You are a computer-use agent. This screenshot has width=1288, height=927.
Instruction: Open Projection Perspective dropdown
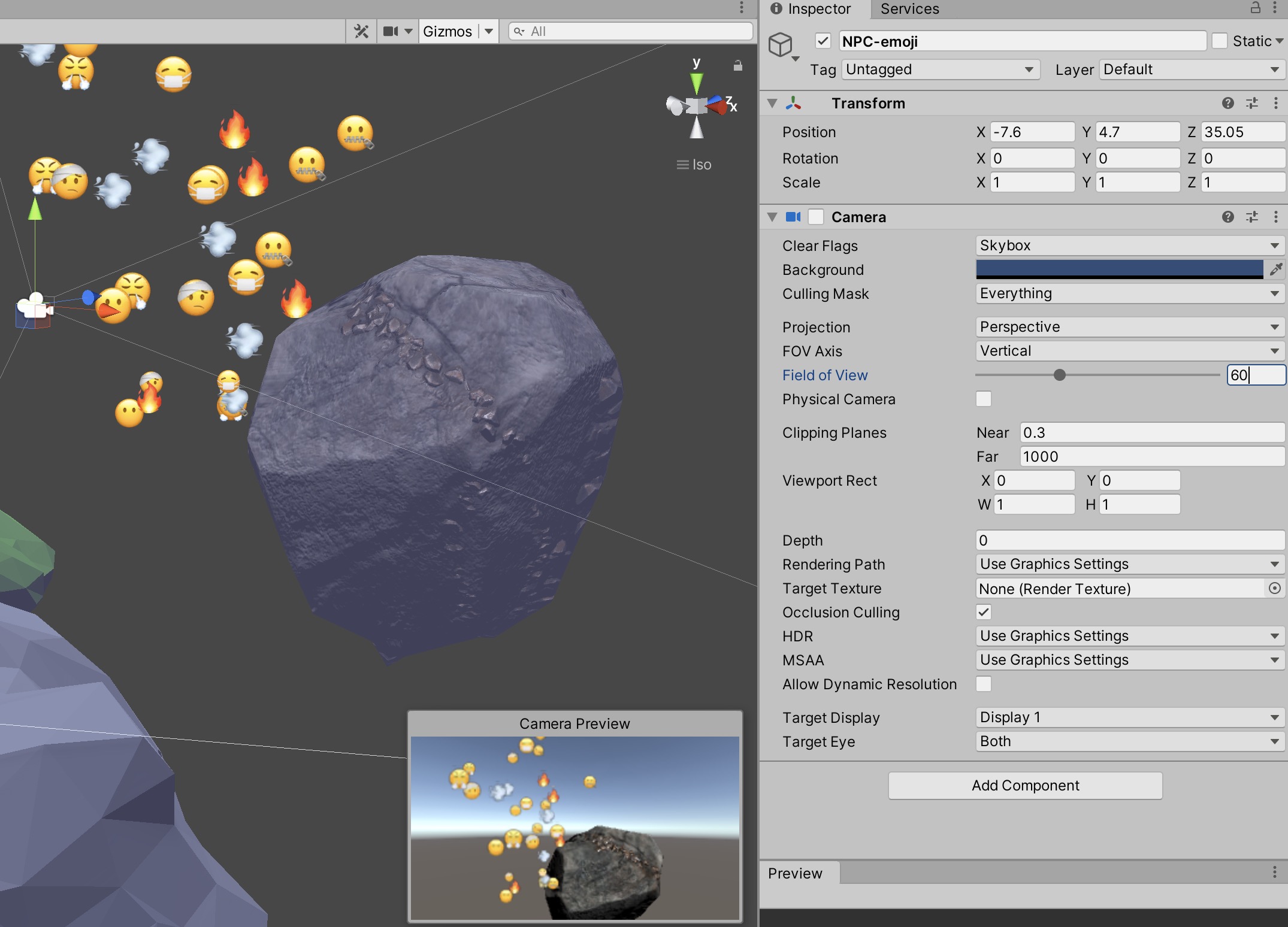click(1130, 327)
